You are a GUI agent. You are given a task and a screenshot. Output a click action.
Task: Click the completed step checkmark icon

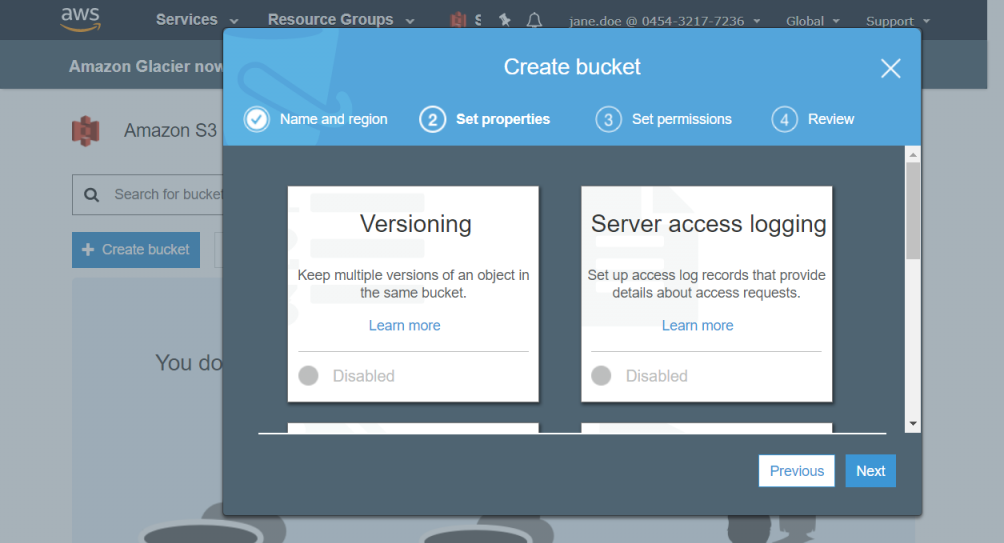click(x=257, y=119)
